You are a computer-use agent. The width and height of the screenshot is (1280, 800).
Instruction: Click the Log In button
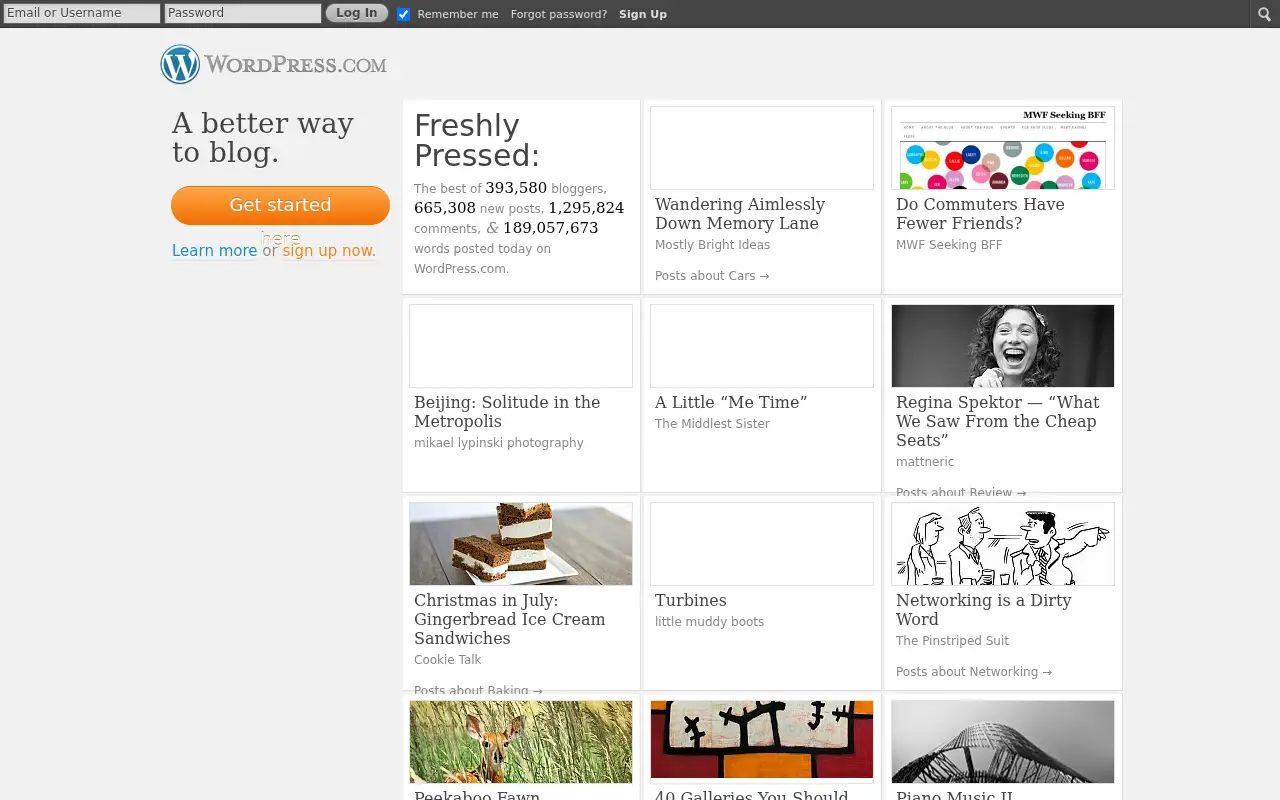tap(356, 13)
